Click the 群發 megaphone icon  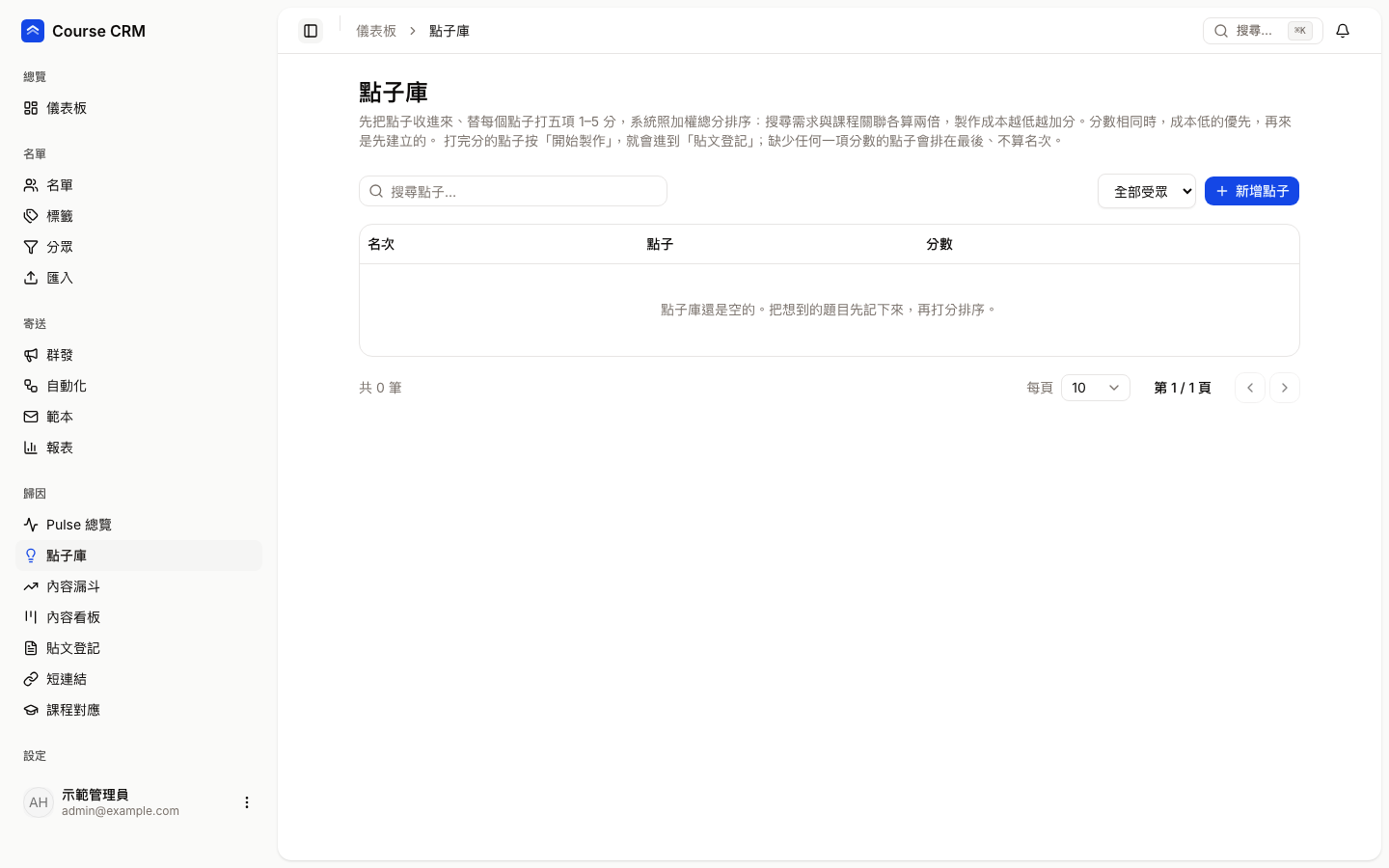[x=31, y=355]
